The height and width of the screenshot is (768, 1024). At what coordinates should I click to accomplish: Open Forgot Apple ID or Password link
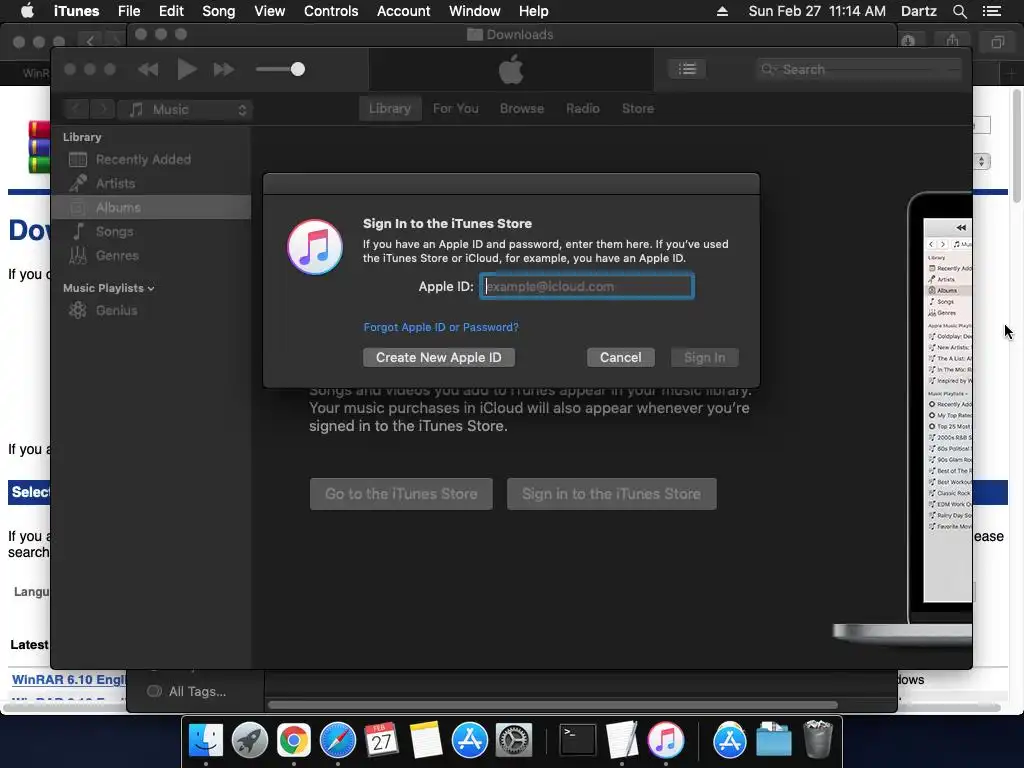[x=441, y=327]
